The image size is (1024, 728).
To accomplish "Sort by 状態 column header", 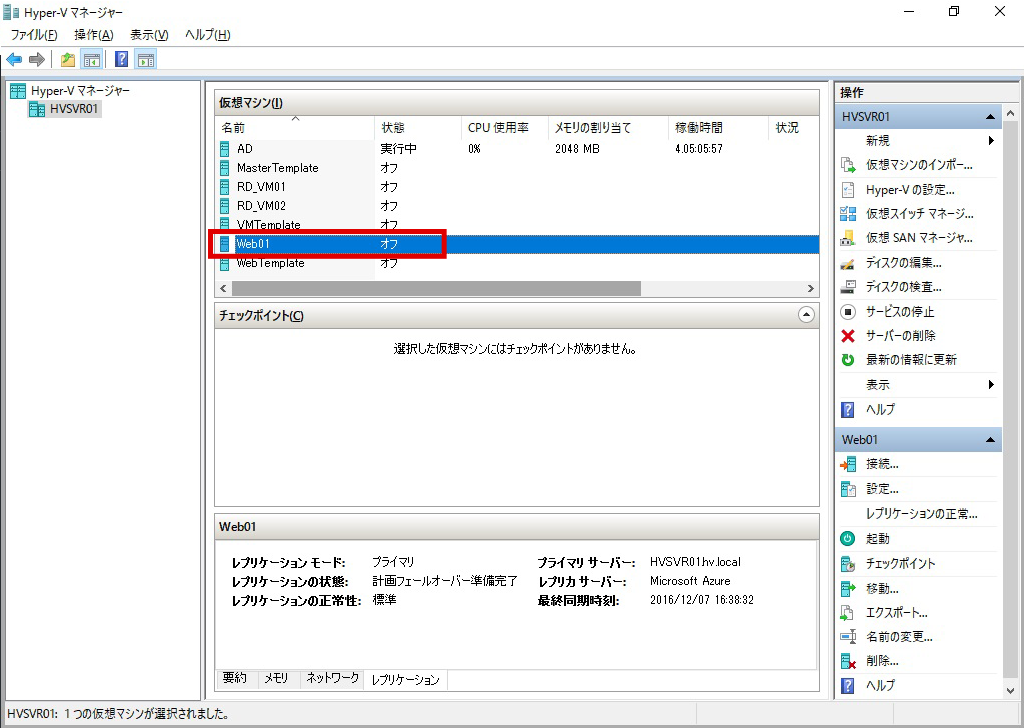I will (x=418, y=127).
